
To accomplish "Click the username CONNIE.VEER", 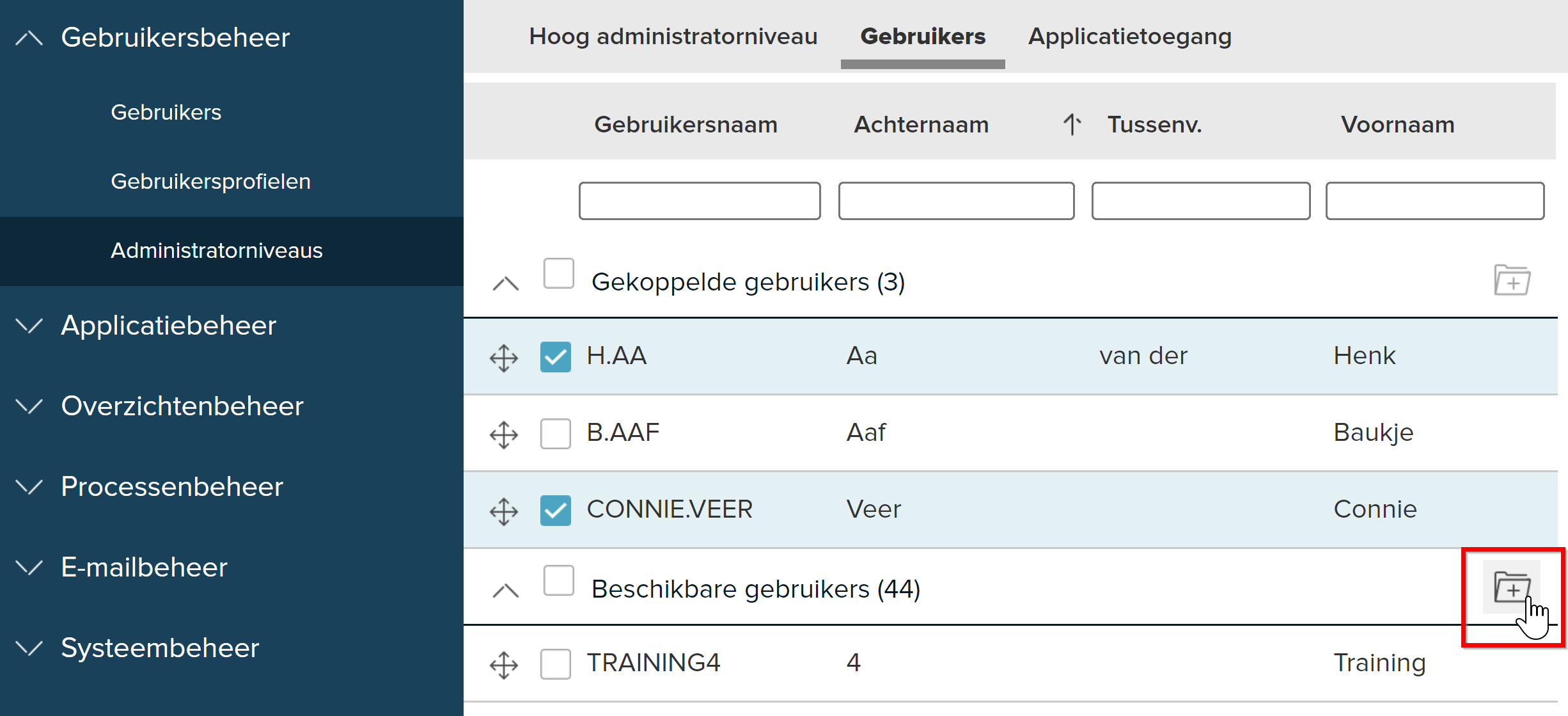I will click(x=670, y=509).
